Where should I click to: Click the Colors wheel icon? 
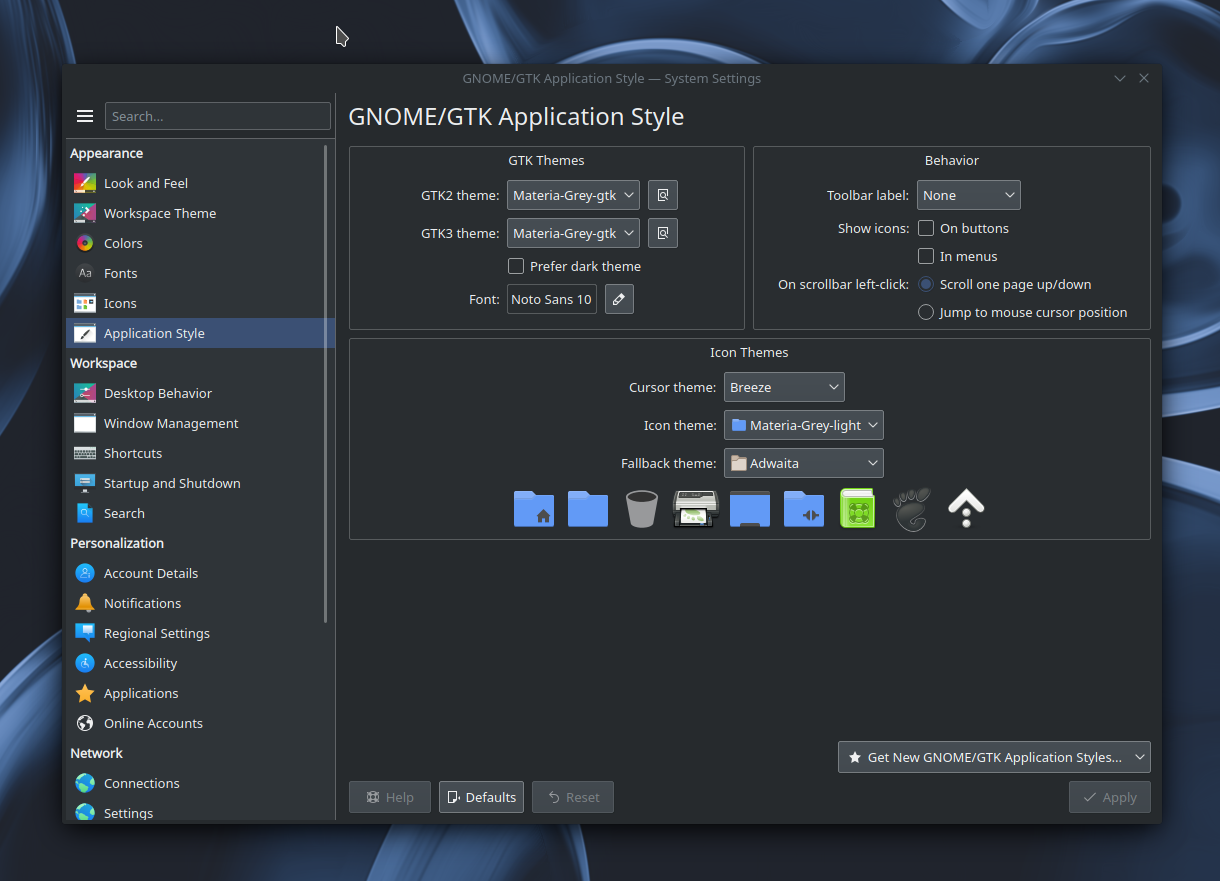coord(85,243)
